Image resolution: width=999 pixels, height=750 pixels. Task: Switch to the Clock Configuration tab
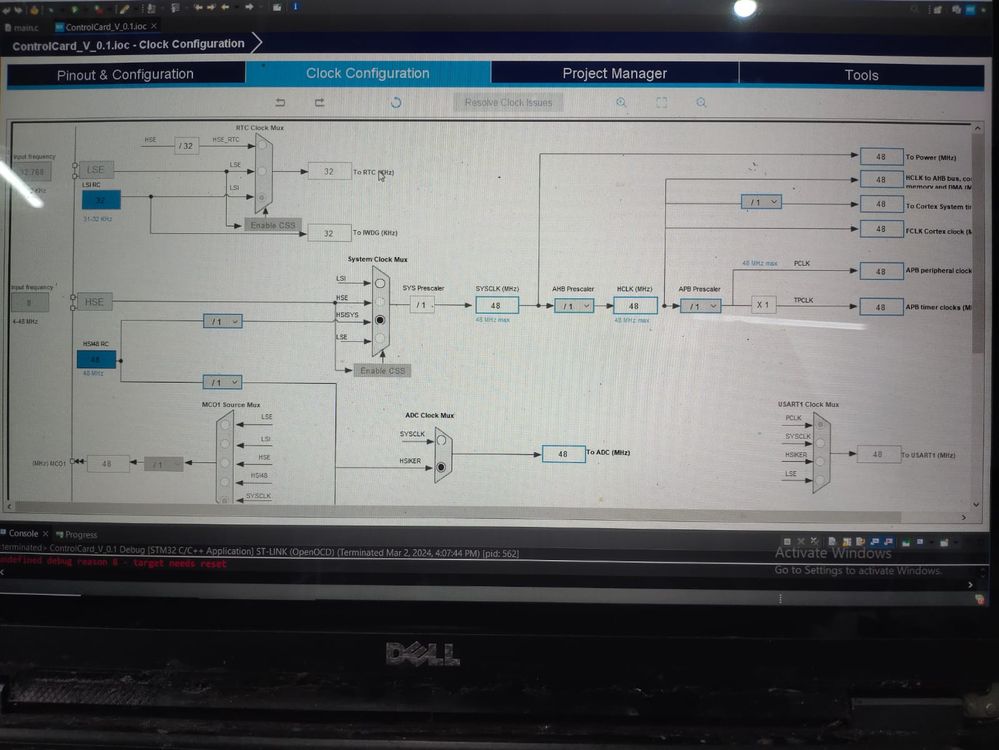pyautogui.click(x=368, y=73)
